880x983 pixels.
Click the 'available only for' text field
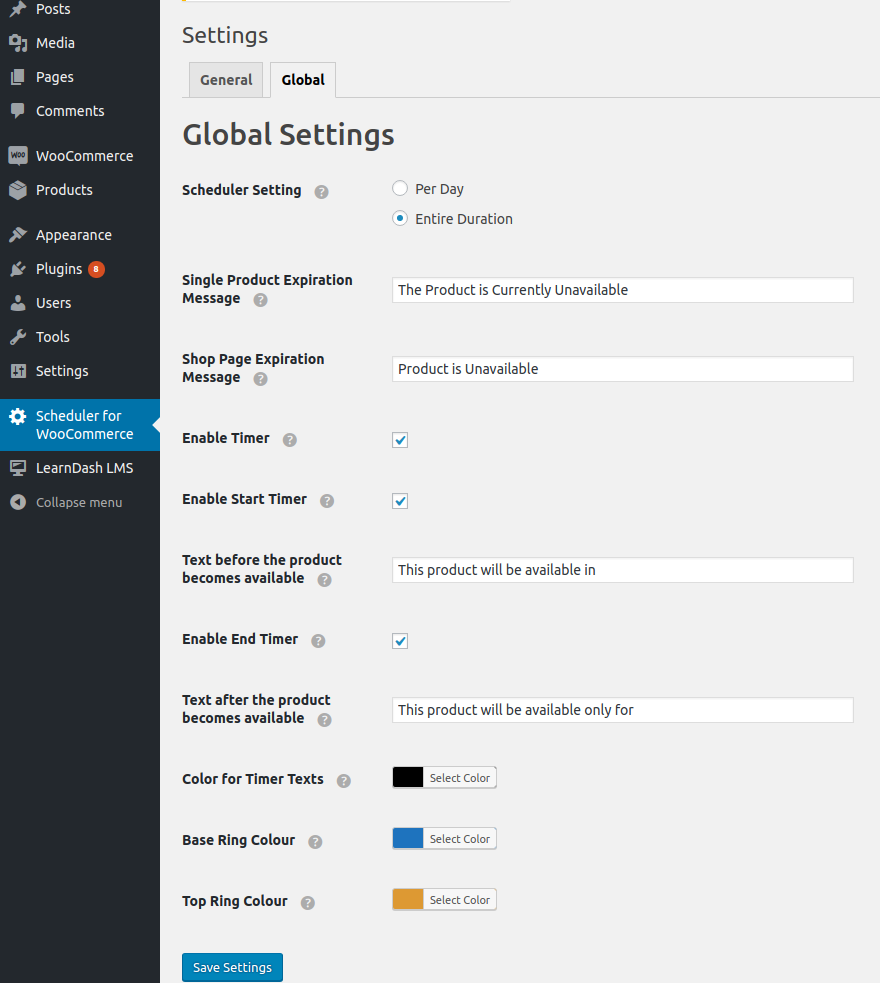622,710
